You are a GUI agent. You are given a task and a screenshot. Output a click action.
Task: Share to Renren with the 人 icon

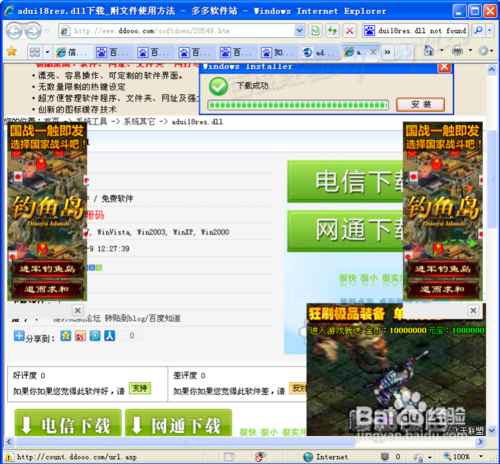pos(110,336)
